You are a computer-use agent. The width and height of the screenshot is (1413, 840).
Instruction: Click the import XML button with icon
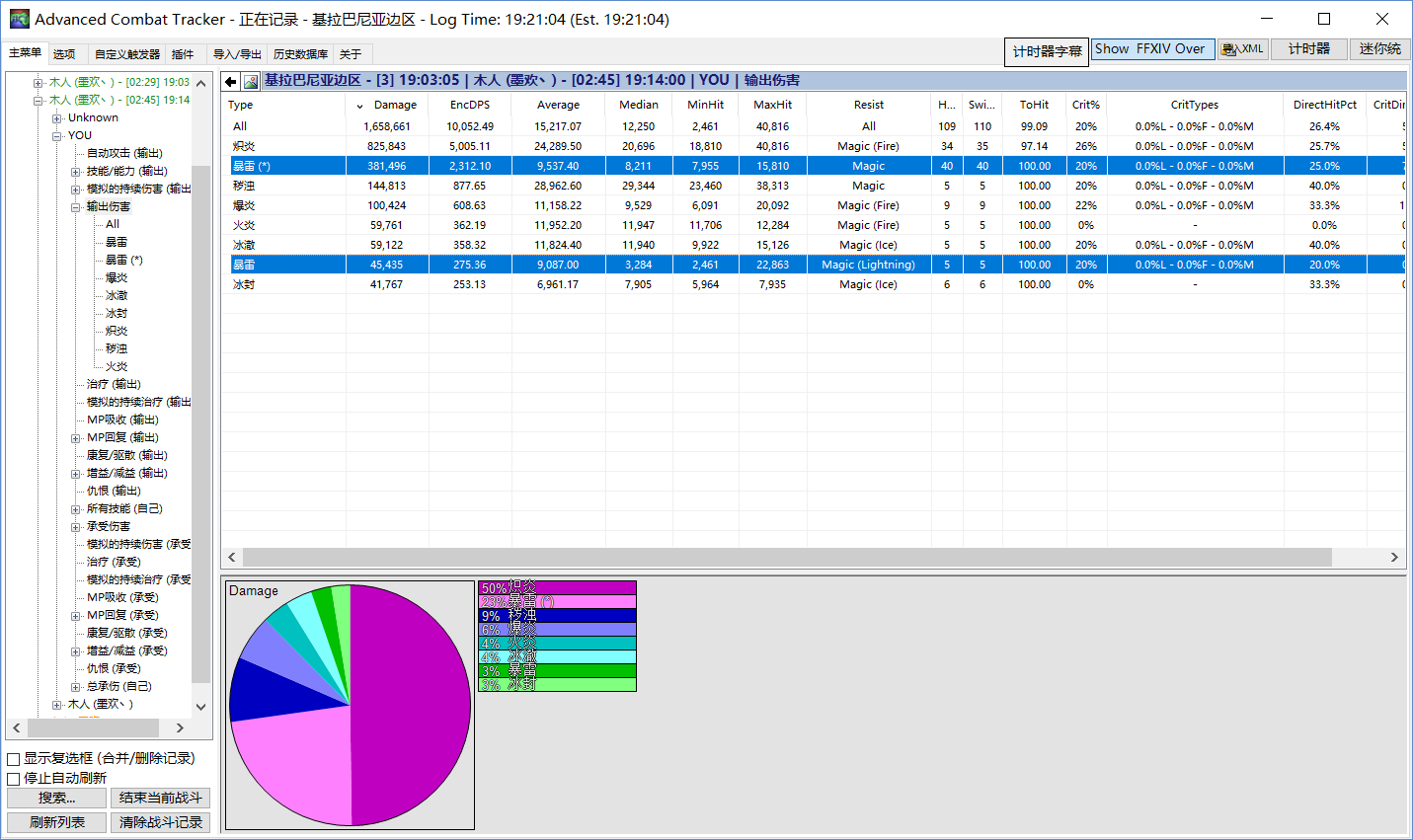point(1242,49)
